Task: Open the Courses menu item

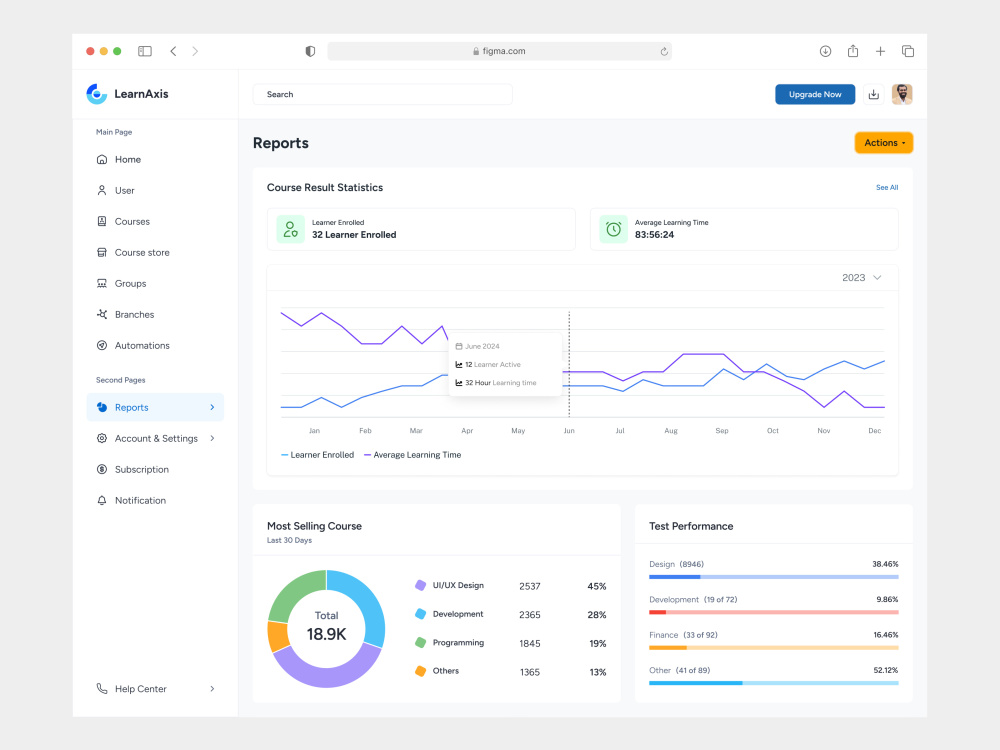Action: pos(155,221)
